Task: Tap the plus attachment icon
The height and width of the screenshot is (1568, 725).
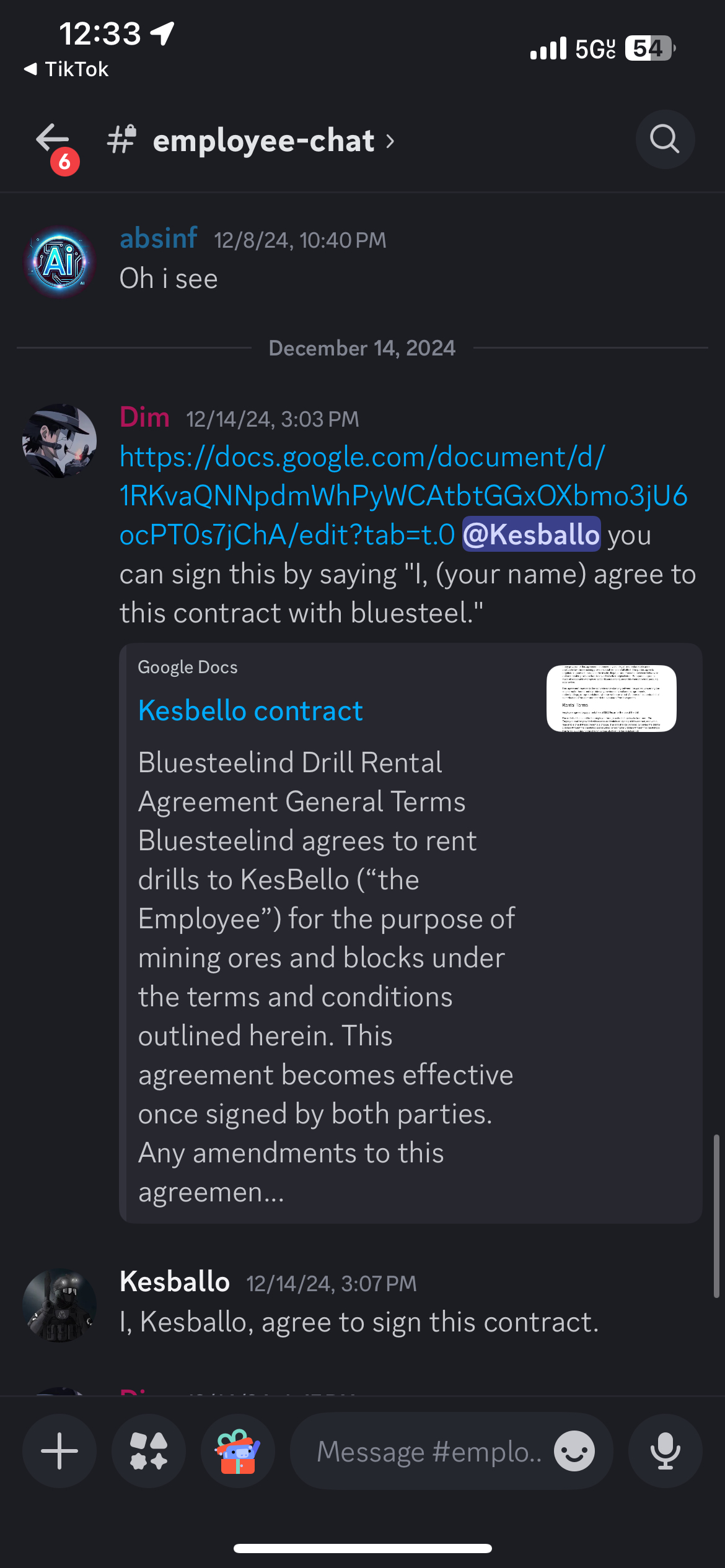Action: [x=59, y=1451]
